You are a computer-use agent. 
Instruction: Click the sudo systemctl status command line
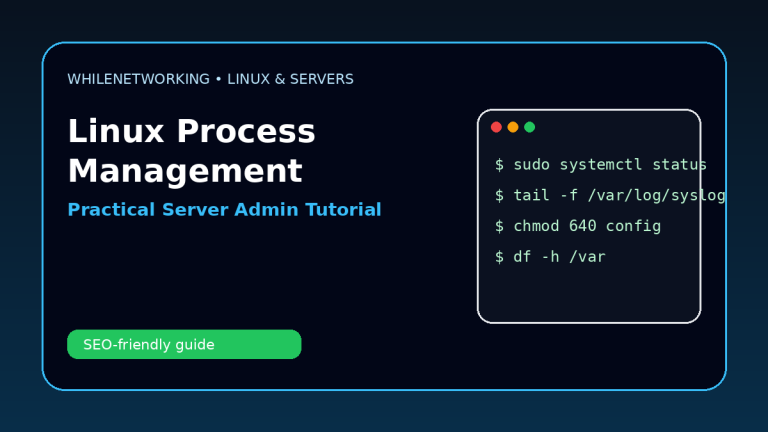(x=600, y=165)
